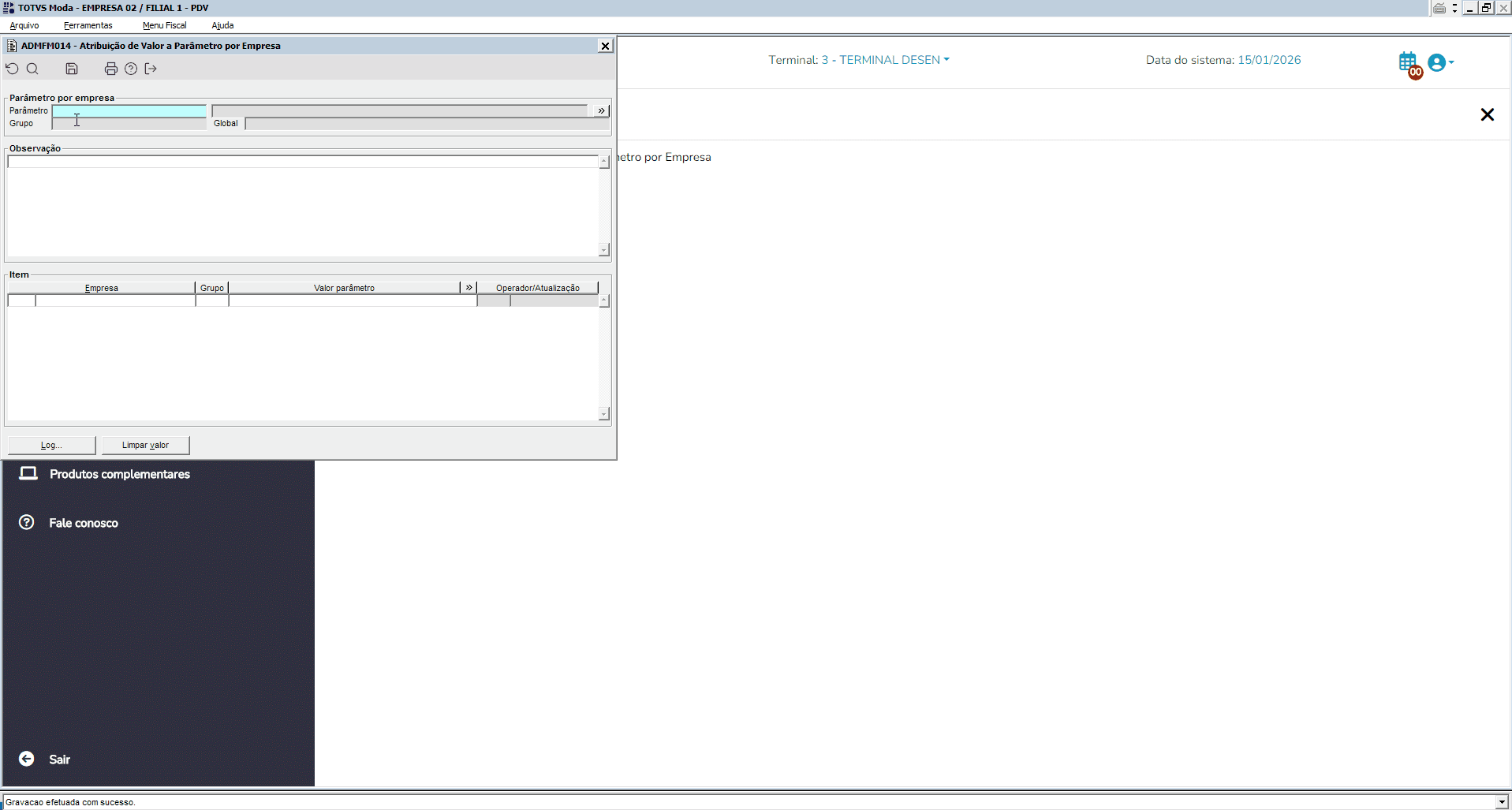Click the Empresa column header

(102, 288)
